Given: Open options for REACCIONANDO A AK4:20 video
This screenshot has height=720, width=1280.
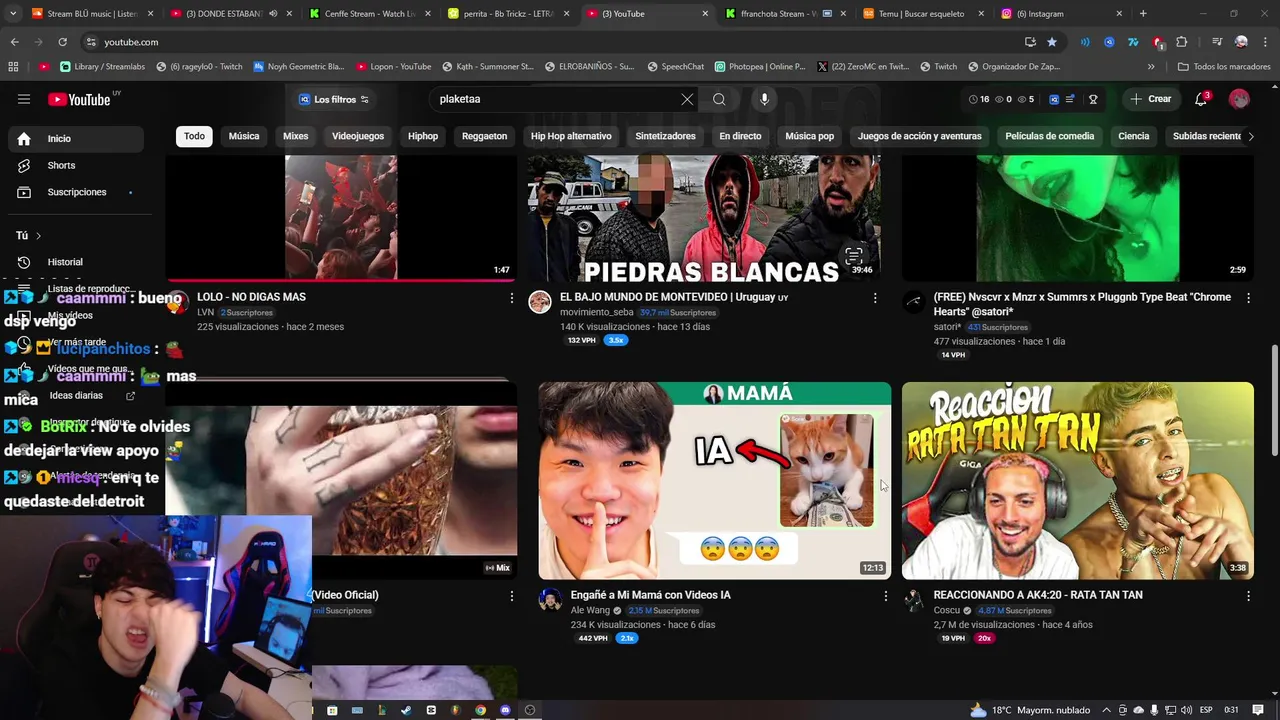Looking at the screenshot, I should point(1248,596).
